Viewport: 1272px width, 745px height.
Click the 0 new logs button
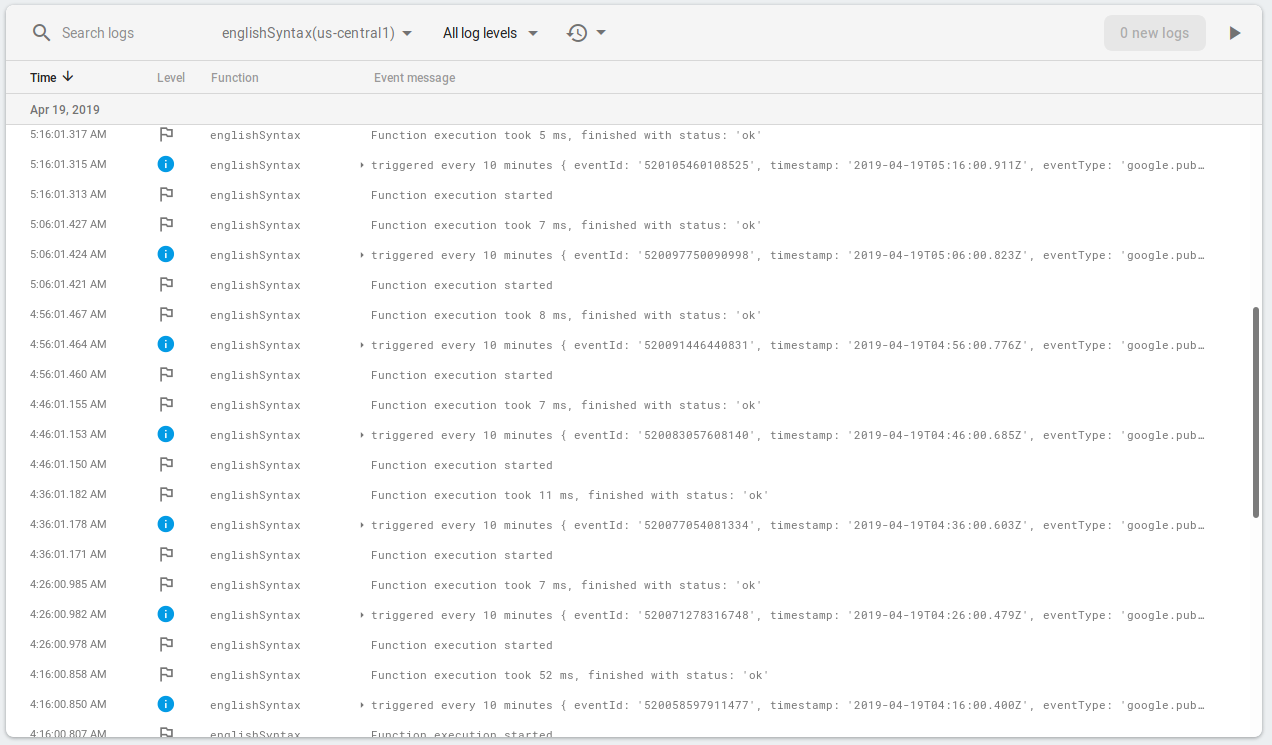[1154, 32]
